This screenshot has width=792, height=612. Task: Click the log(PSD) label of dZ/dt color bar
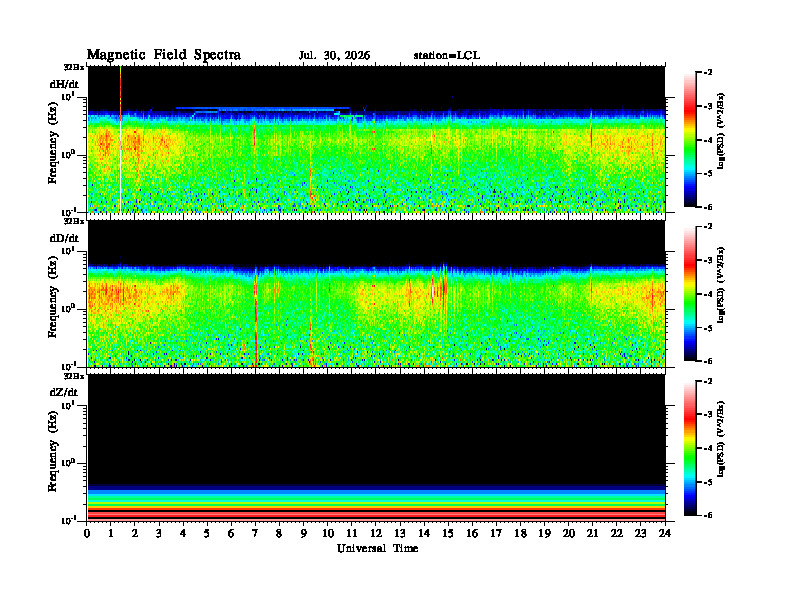click(x=721, y=440)
